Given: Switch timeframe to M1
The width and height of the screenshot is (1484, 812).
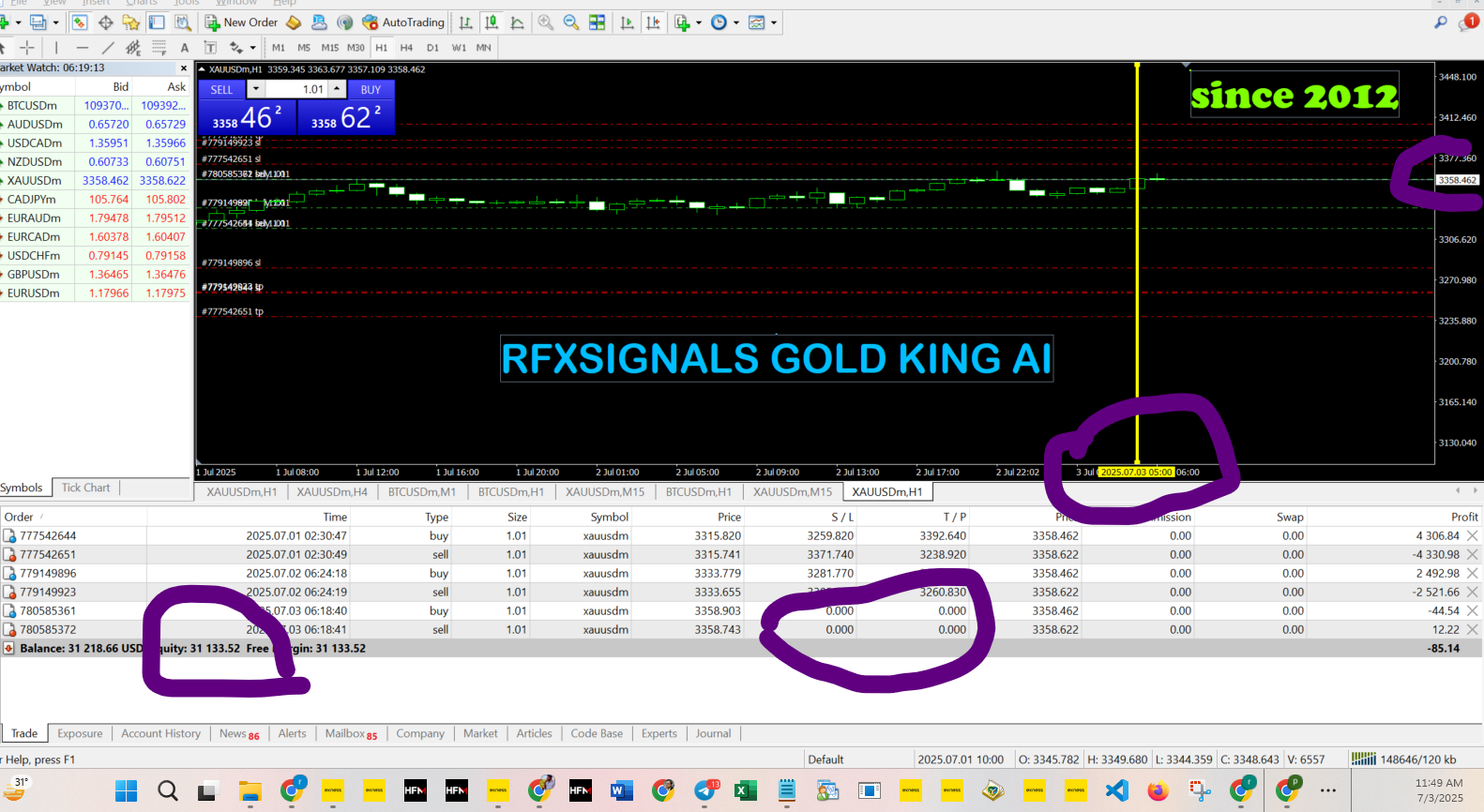Looking at the screenshot, I should tap(279, 48).
